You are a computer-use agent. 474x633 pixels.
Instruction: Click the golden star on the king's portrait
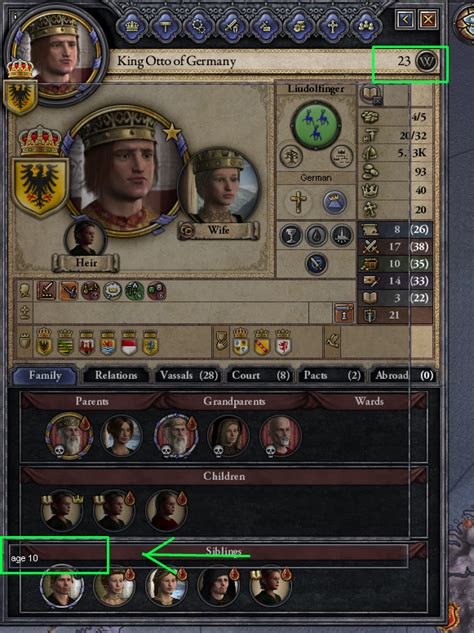172,133
